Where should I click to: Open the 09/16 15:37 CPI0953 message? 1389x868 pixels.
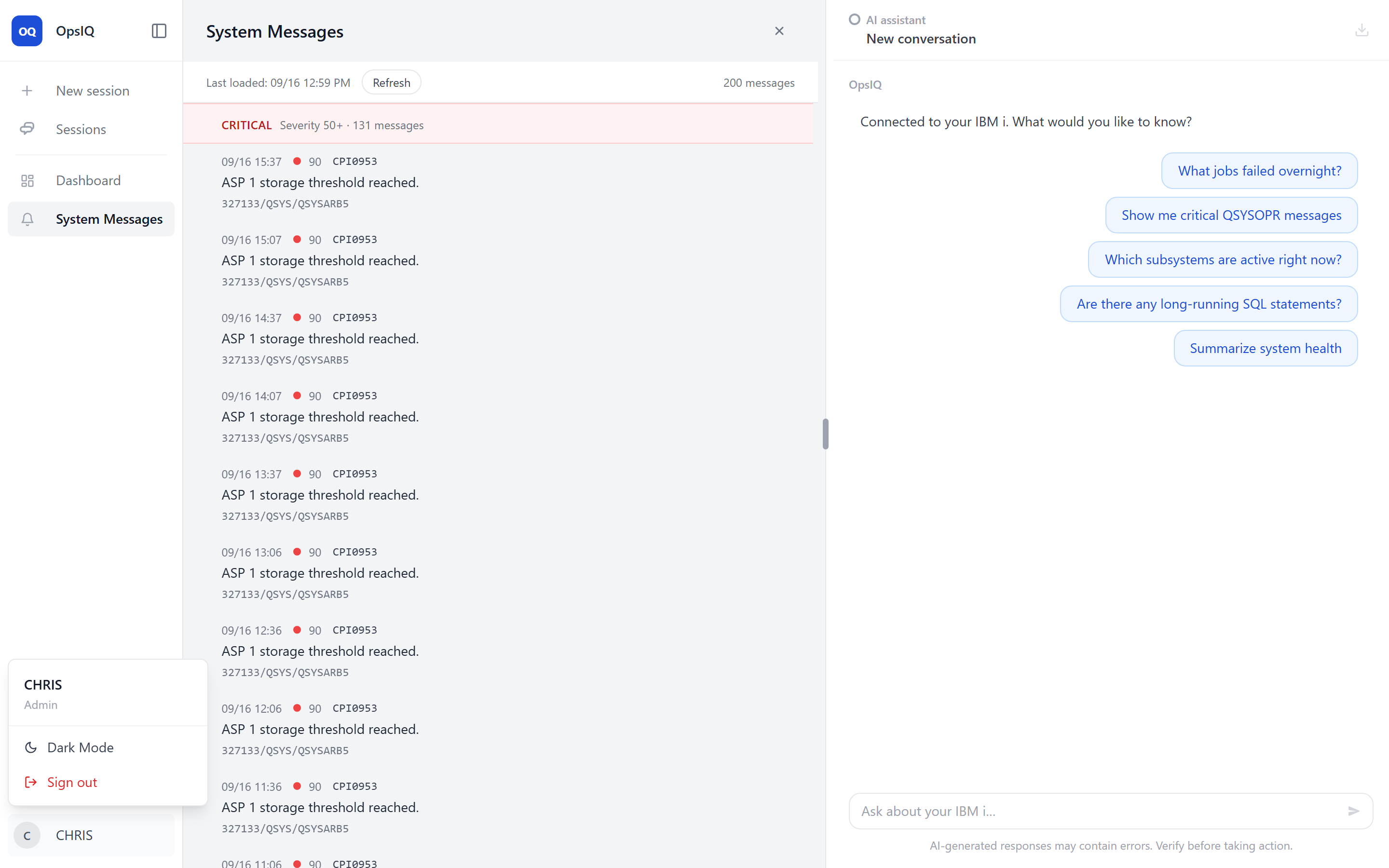[x=498, y=183]
